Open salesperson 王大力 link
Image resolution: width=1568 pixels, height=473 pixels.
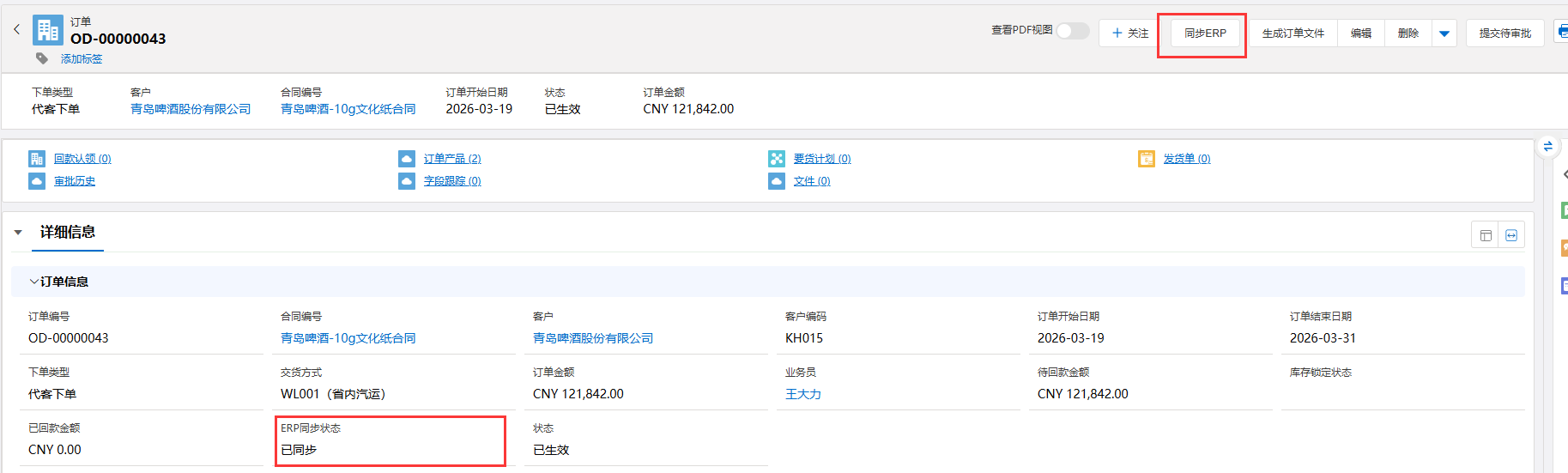(803, 394)
